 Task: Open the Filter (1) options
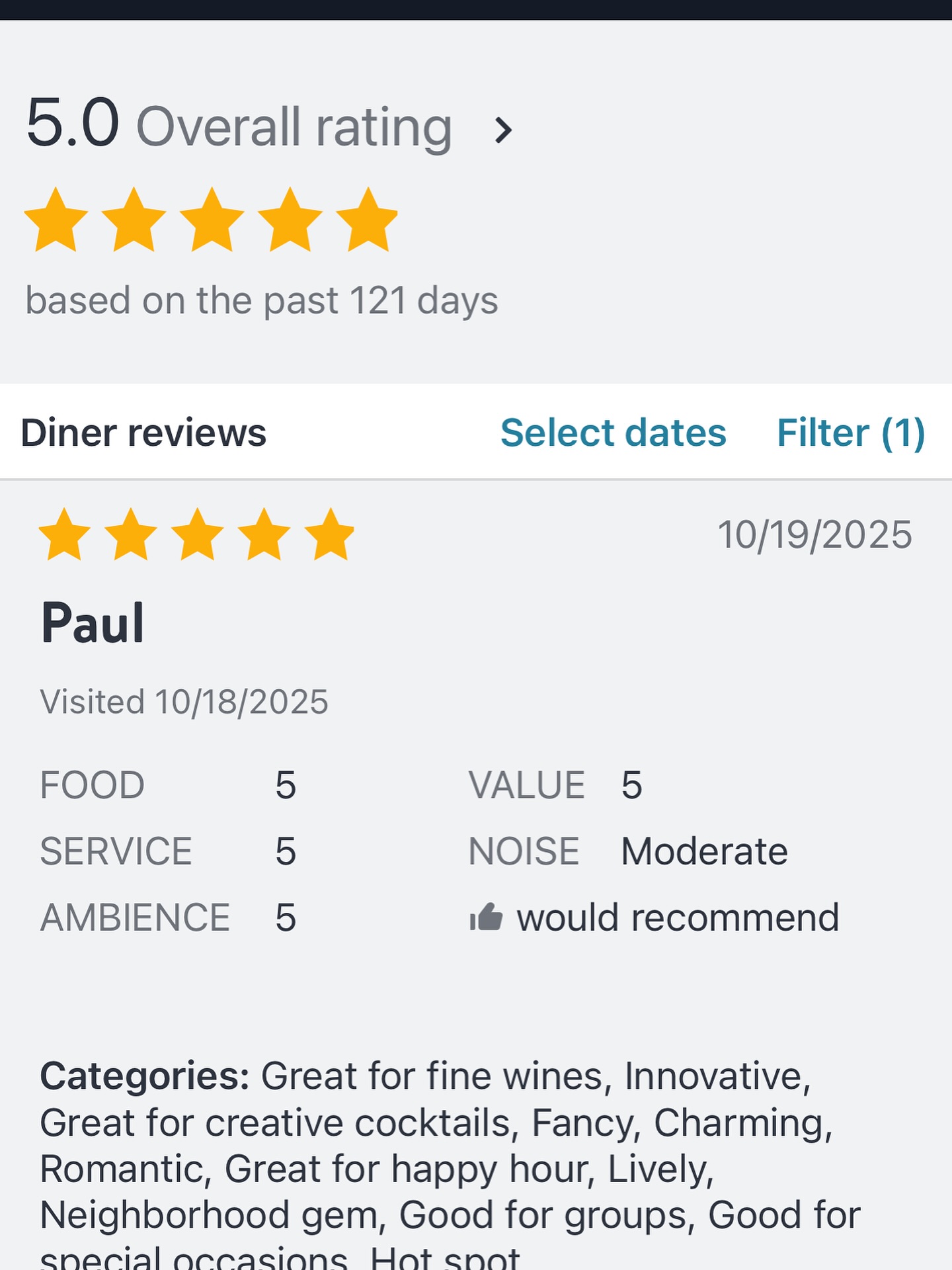point(851,433)
